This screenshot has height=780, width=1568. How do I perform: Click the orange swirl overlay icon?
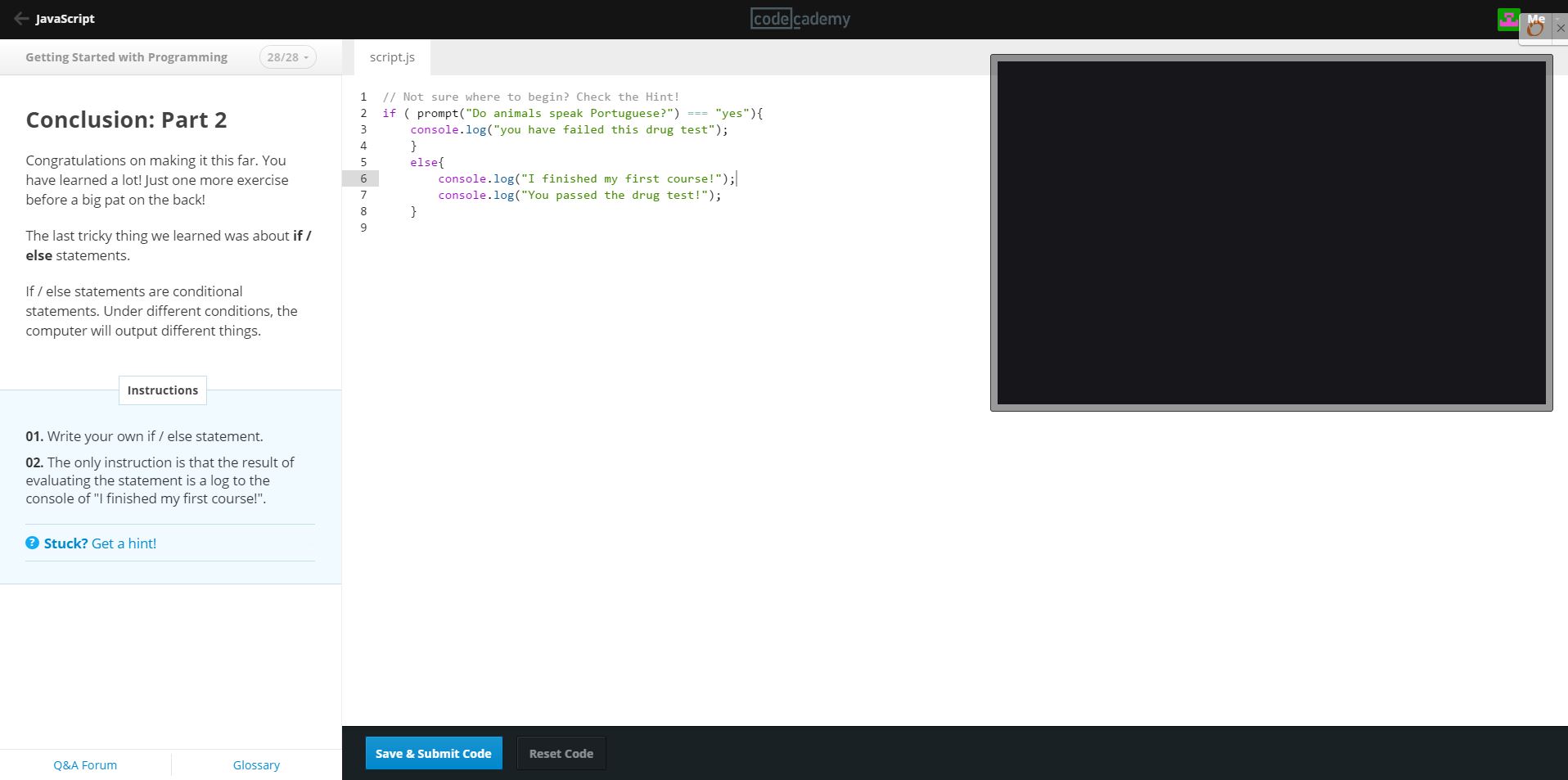coord(1535,29)
